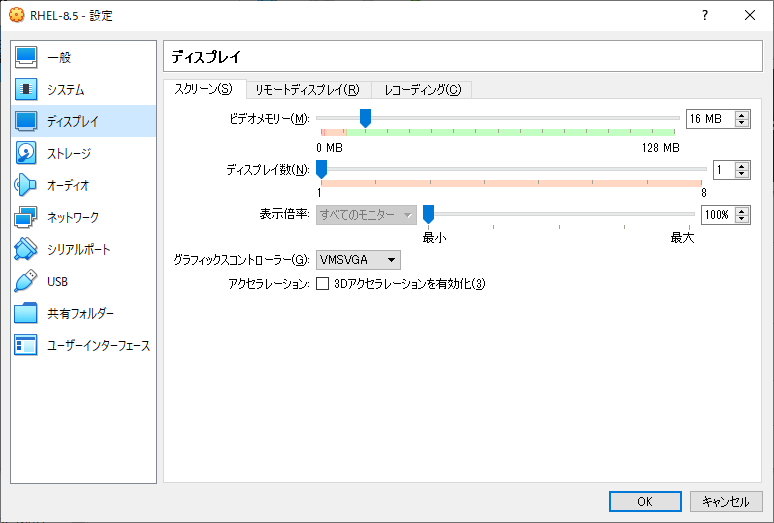Open the リモートディスプレイ(R) tab

(308, 90)
